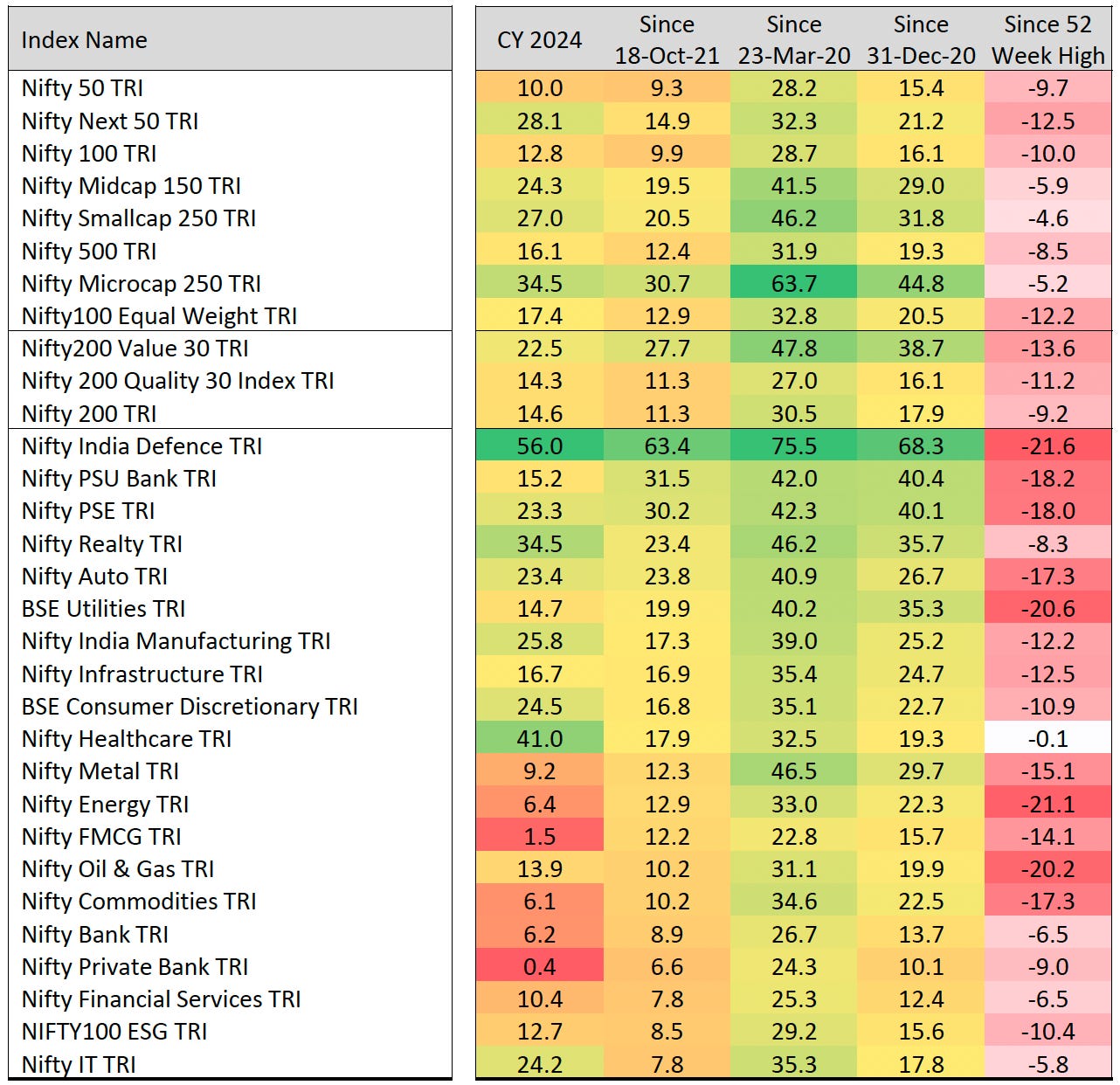Select the 1.5 Nifty FMCG cell
The image size is (1120, 1085).
coord(540,837)
